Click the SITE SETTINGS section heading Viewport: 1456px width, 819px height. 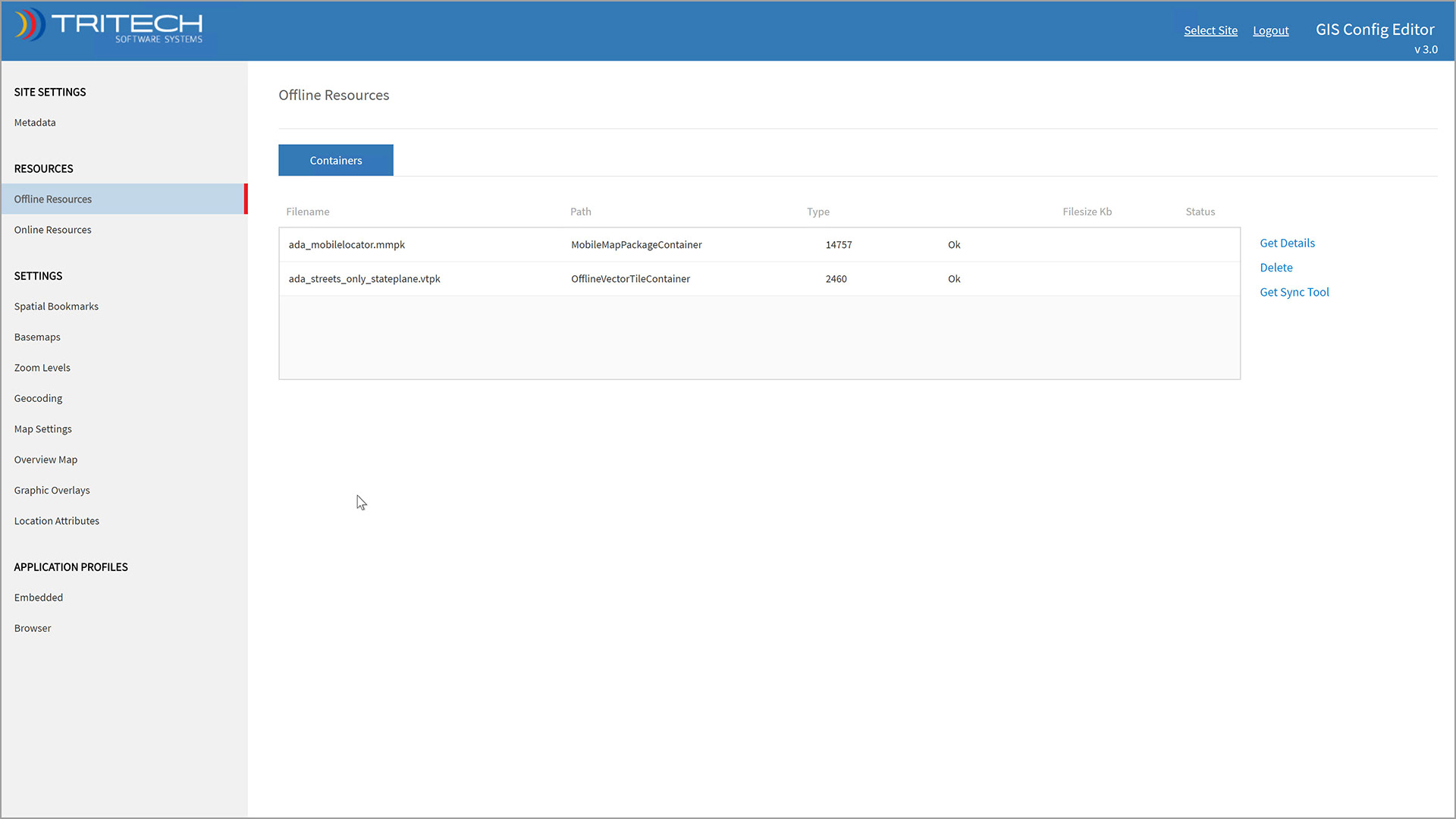[x=50, y=92]
